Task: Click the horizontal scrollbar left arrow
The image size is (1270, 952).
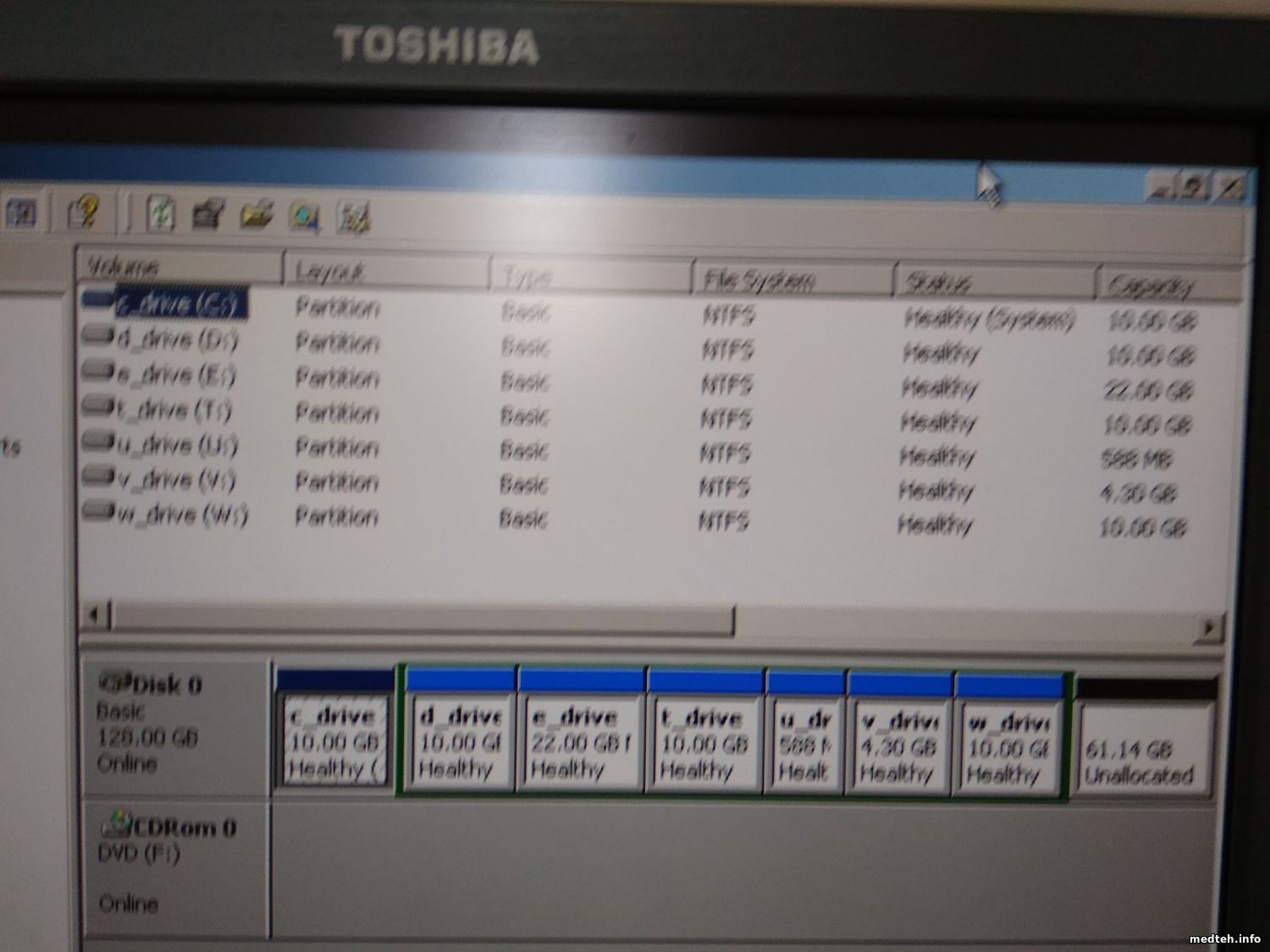Action: [x=95, y=614]
